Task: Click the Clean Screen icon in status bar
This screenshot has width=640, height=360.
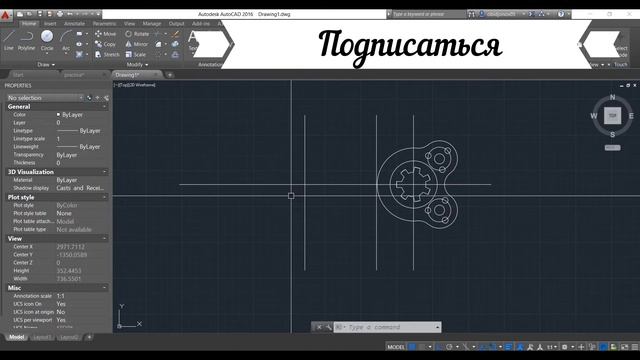Action: click(x=624, y=347)
